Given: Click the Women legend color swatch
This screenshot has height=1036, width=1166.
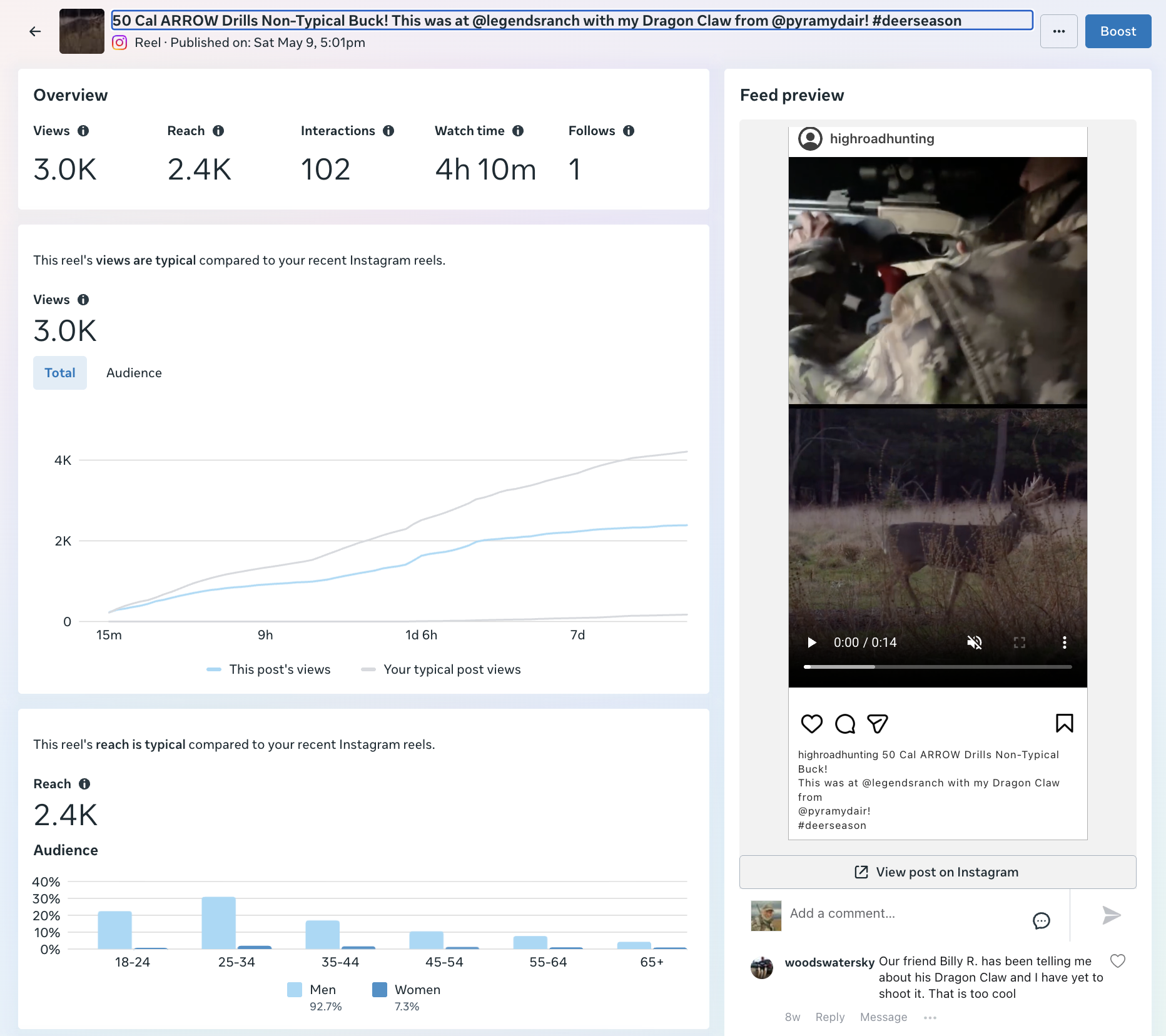Looking at the screenshot, I should tap(380, 990).
